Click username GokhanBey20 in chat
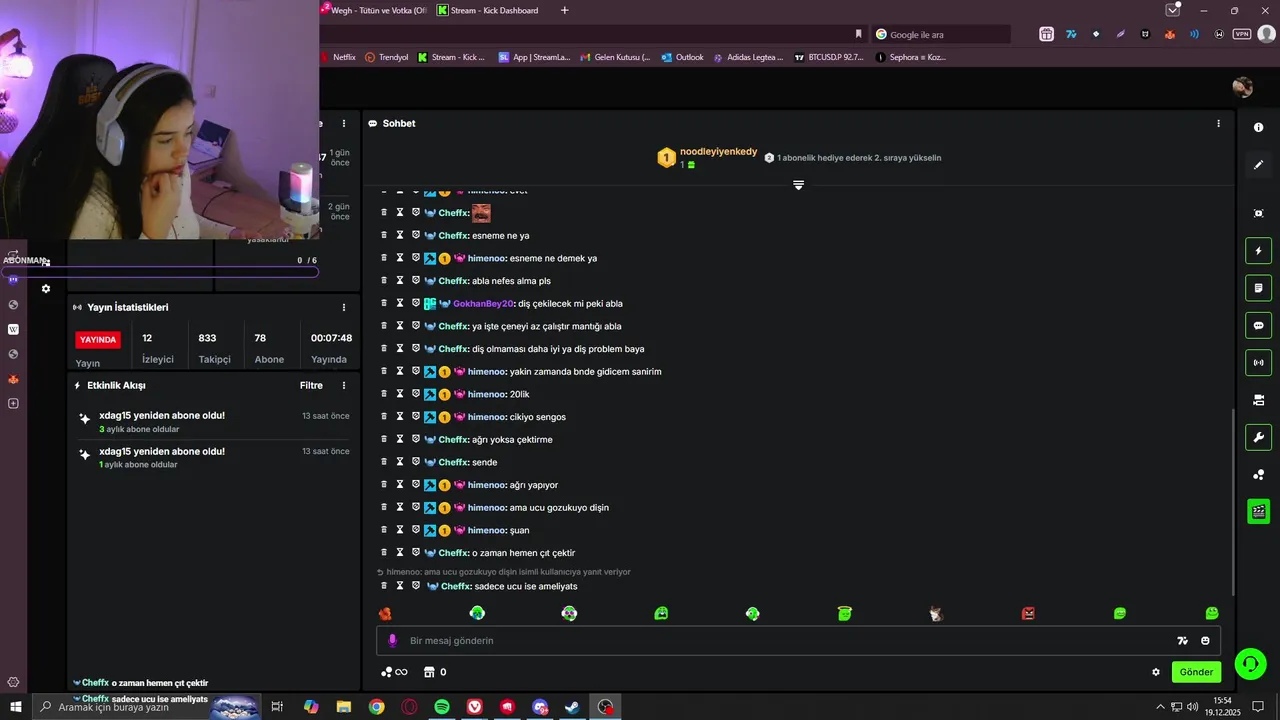This screenshot has height=720, width=1280. (x=483, y=303)
